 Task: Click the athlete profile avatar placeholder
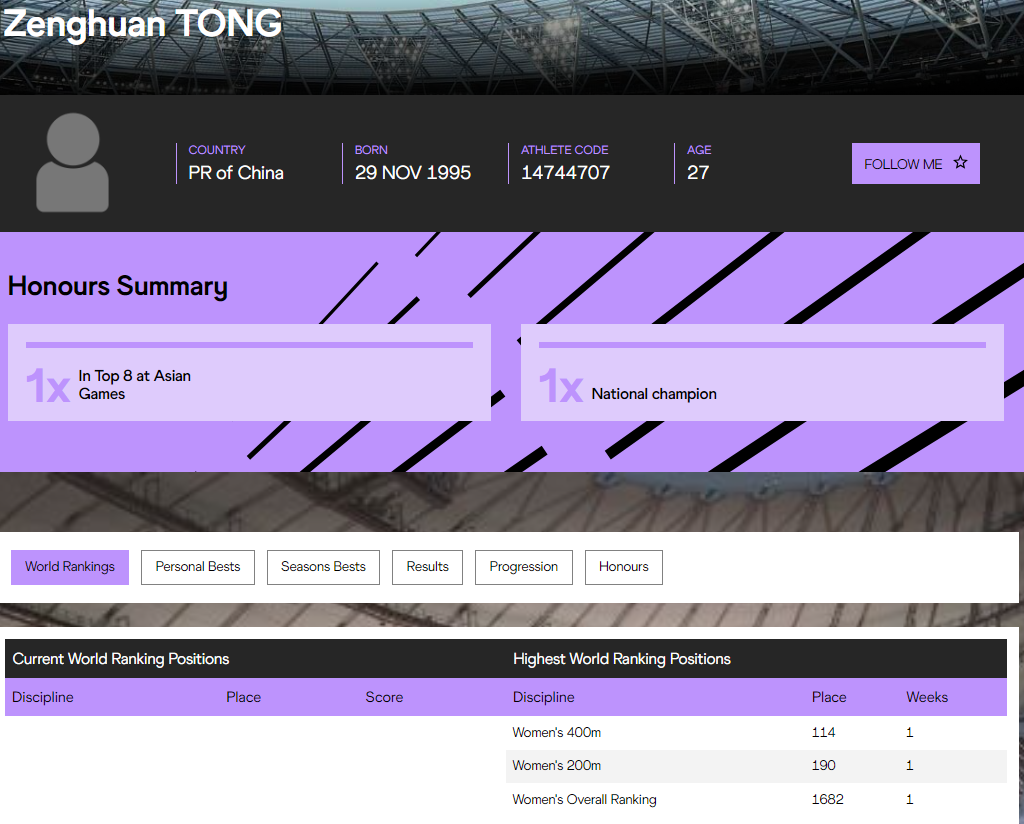click(72, 163)
